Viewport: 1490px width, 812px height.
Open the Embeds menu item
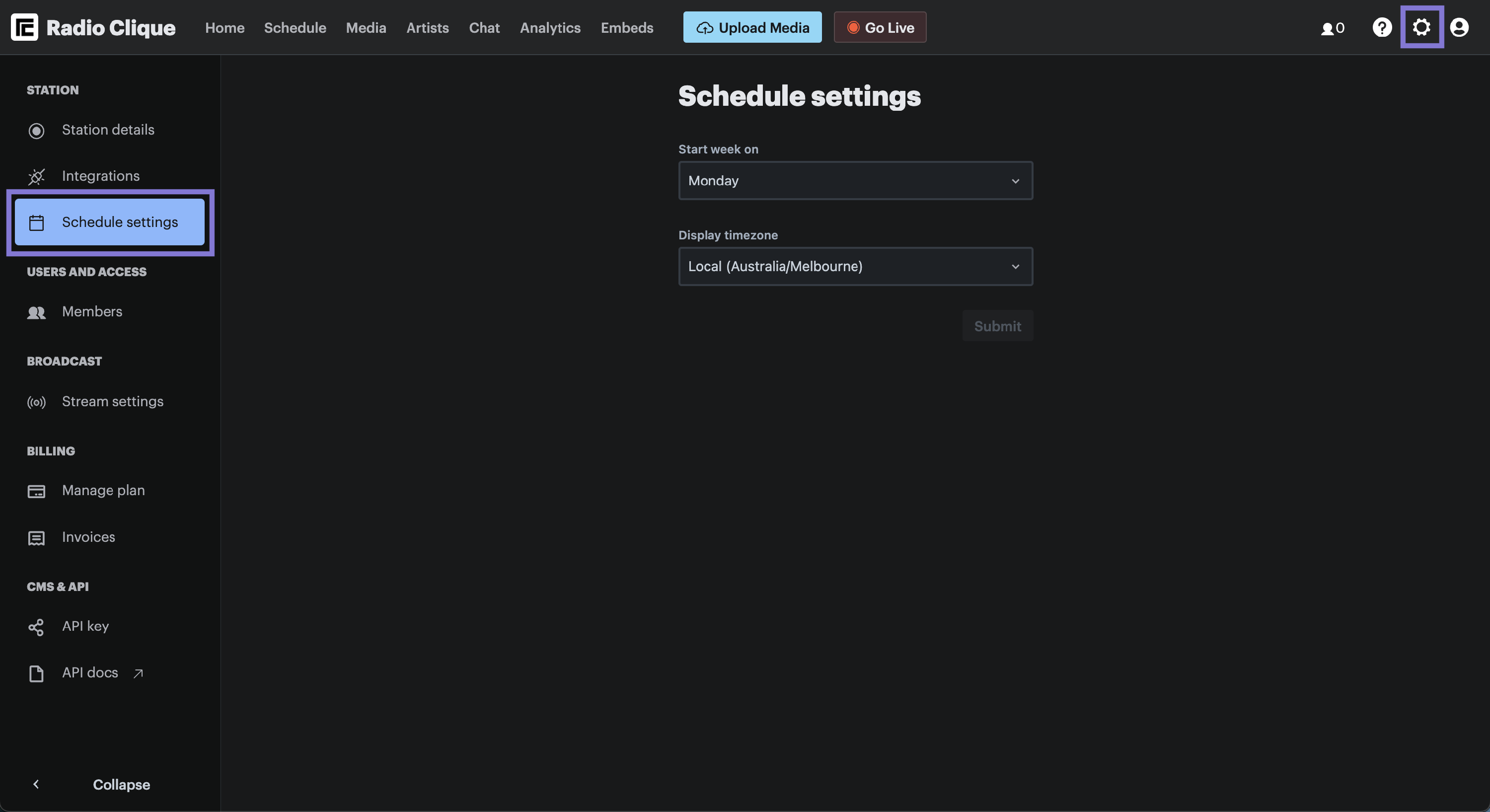click(x=627, y=27)
